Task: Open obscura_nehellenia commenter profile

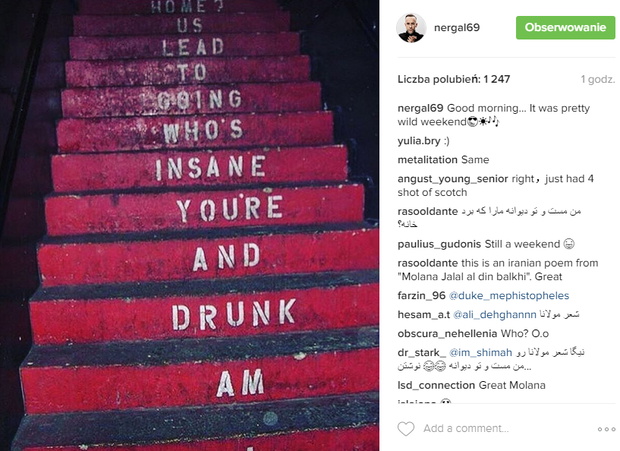Action: pos(447,334)
